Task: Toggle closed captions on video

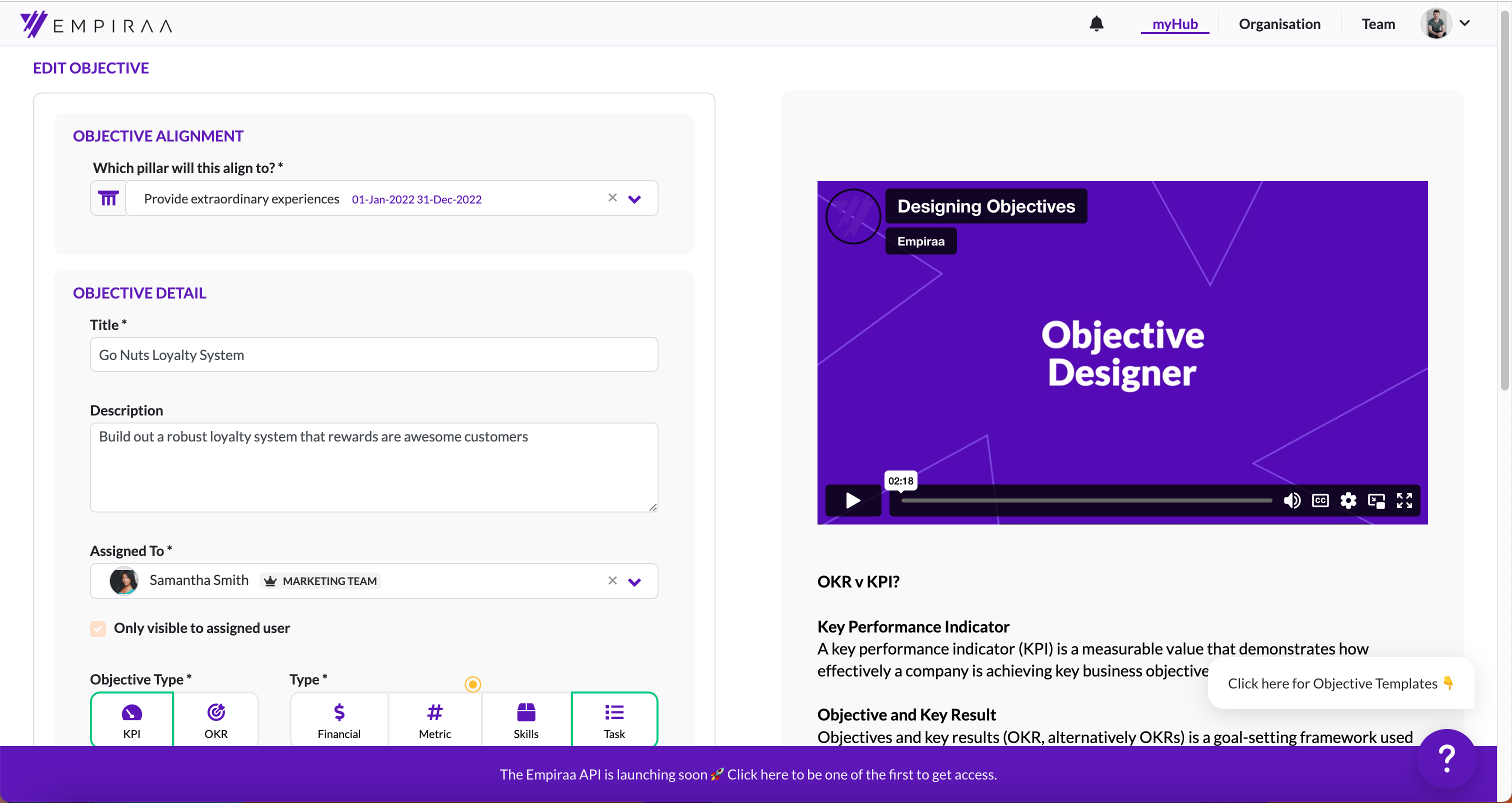Action: click(1320, 500)
